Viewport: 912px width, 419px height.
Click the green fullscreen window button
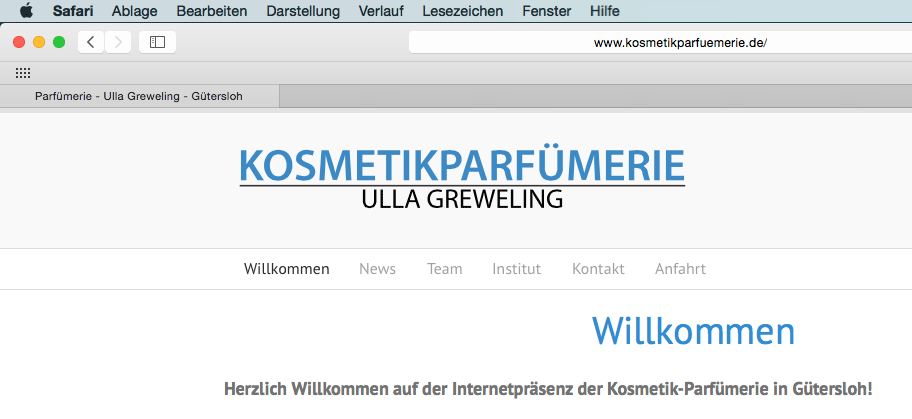pyautogui.click(x=59, y=42)
